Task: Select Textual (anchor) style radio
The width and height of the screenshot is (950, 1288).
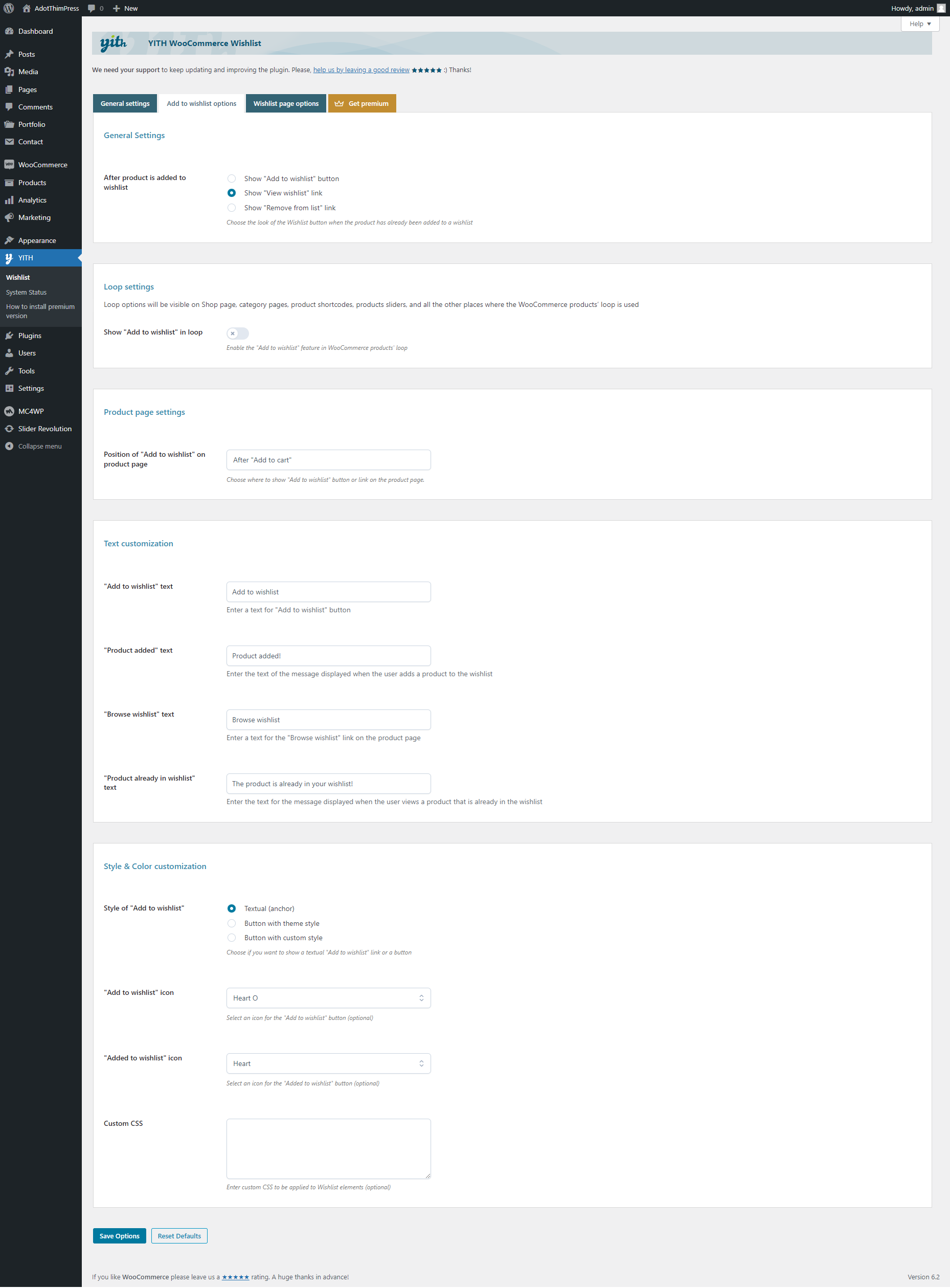Action: [231, 908]
